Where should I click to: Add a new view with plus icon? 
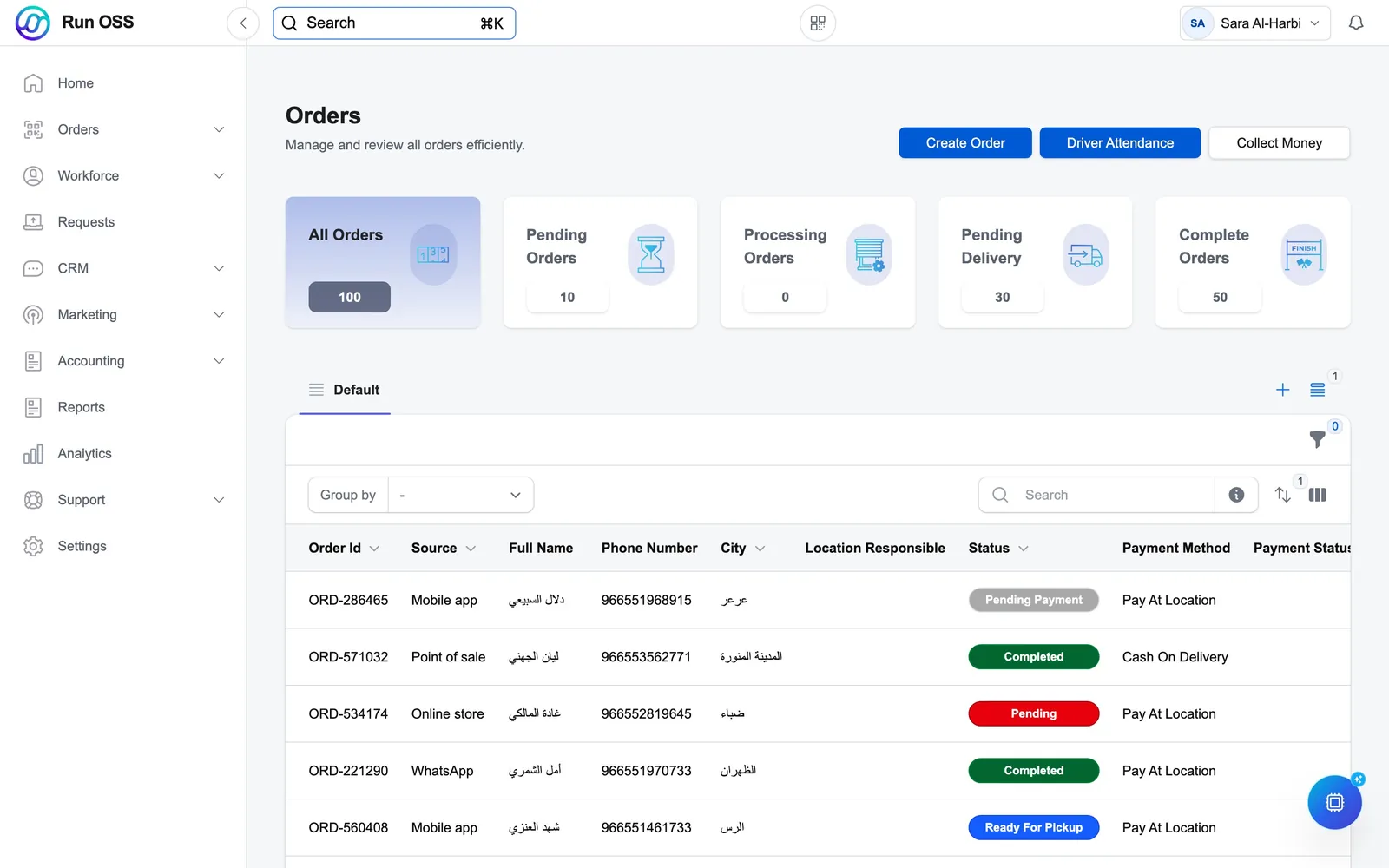tap(1282, 390)
